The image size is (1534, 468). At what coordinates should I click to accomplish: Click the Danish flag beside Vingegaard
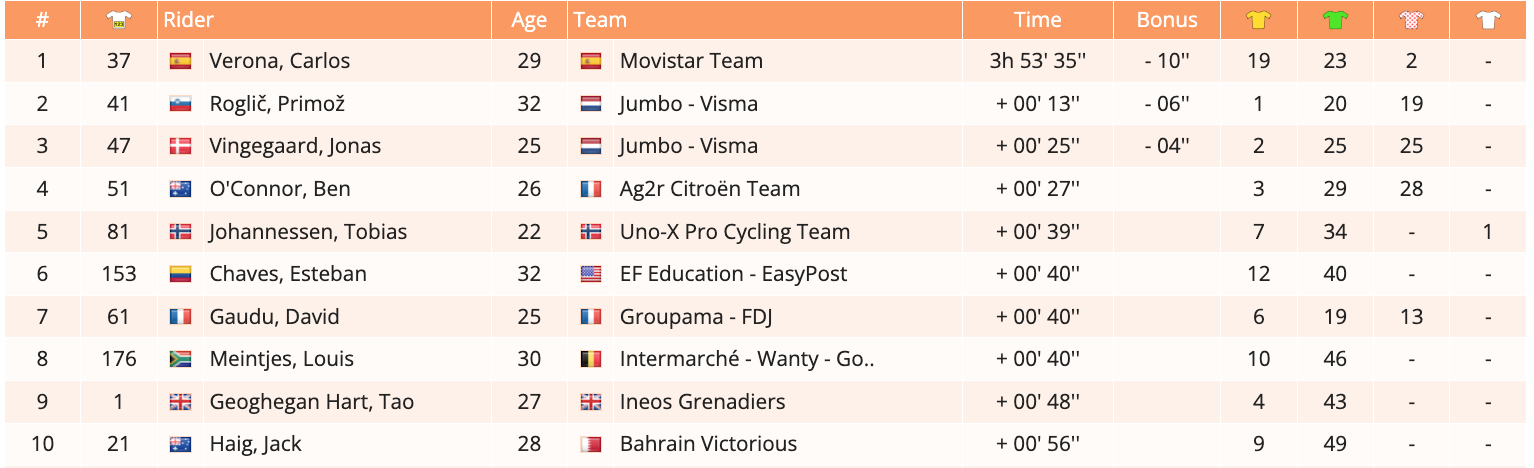[180, 146]
